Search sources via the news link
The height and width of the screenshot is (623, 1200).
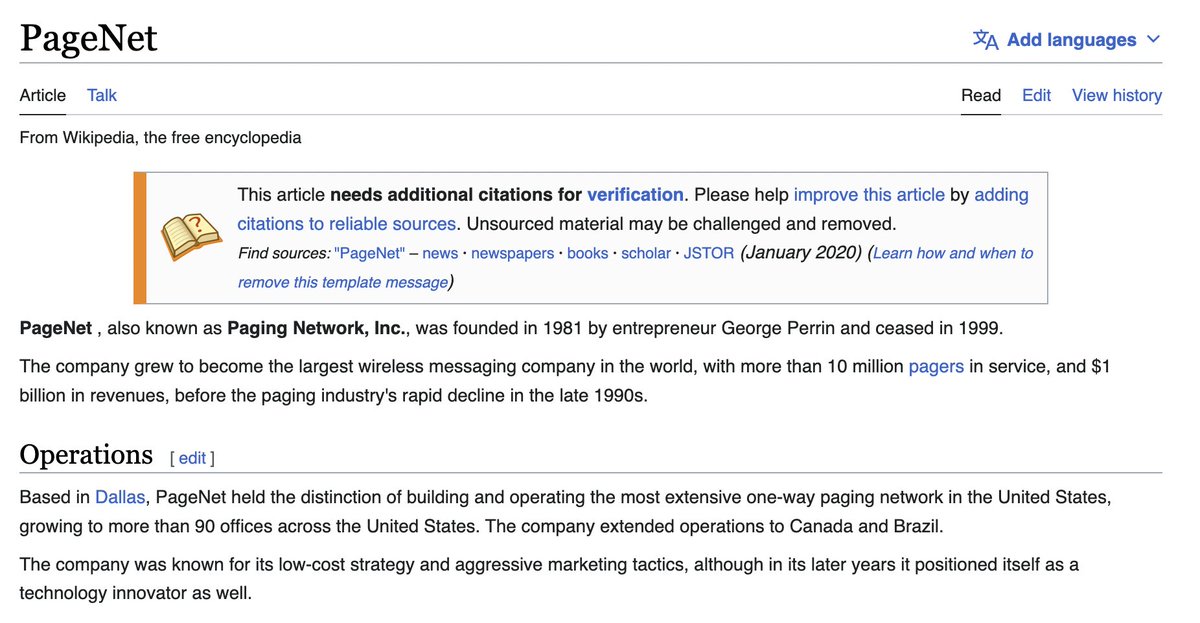pyautogui.click(x=440, y=253)
